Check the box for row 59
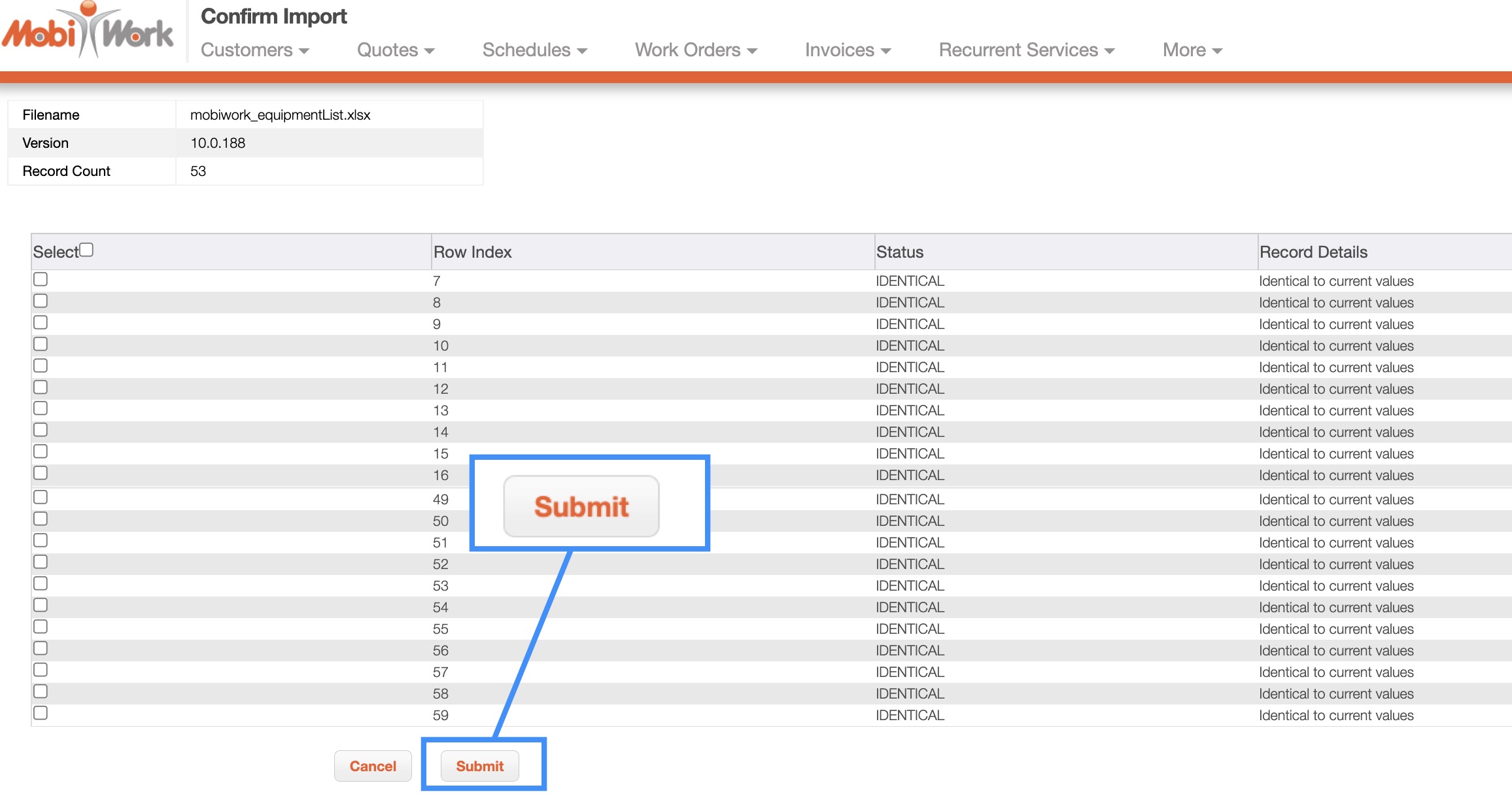 [41, 713]
